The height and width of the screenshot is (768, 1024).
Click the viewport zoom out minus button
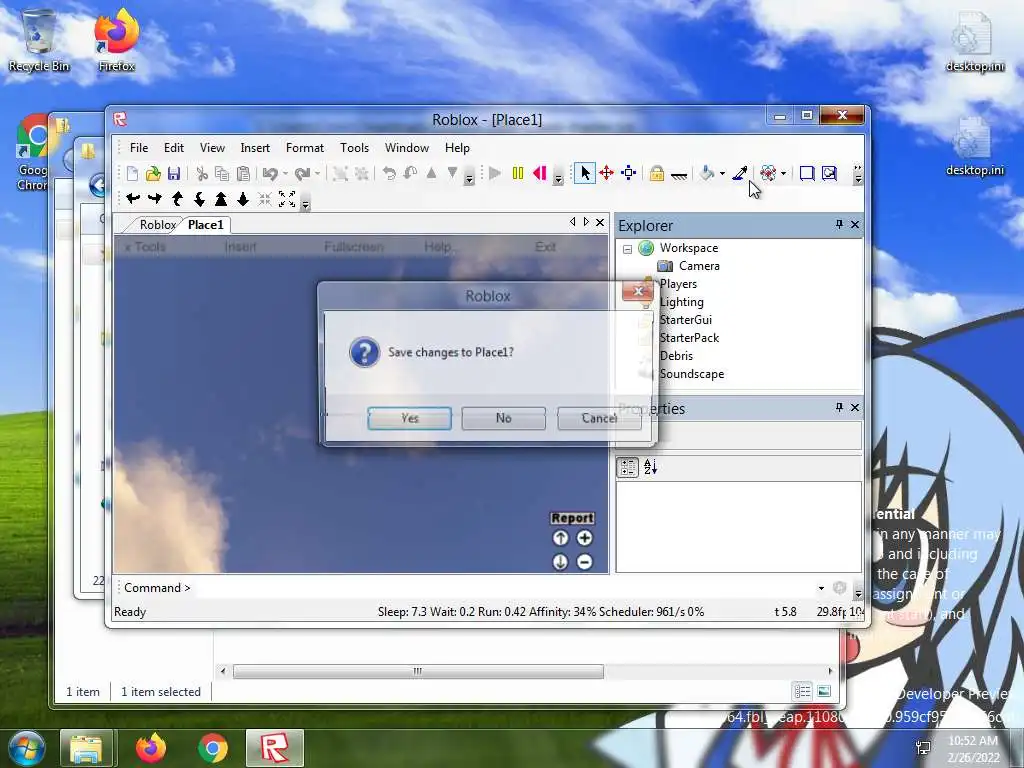[584, 562]
